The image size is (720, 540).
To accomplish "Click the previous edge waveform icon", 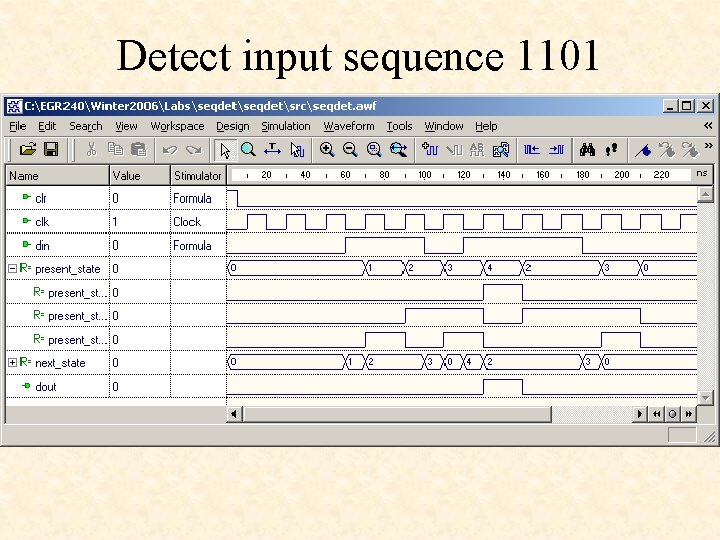I will coord(532,150).
